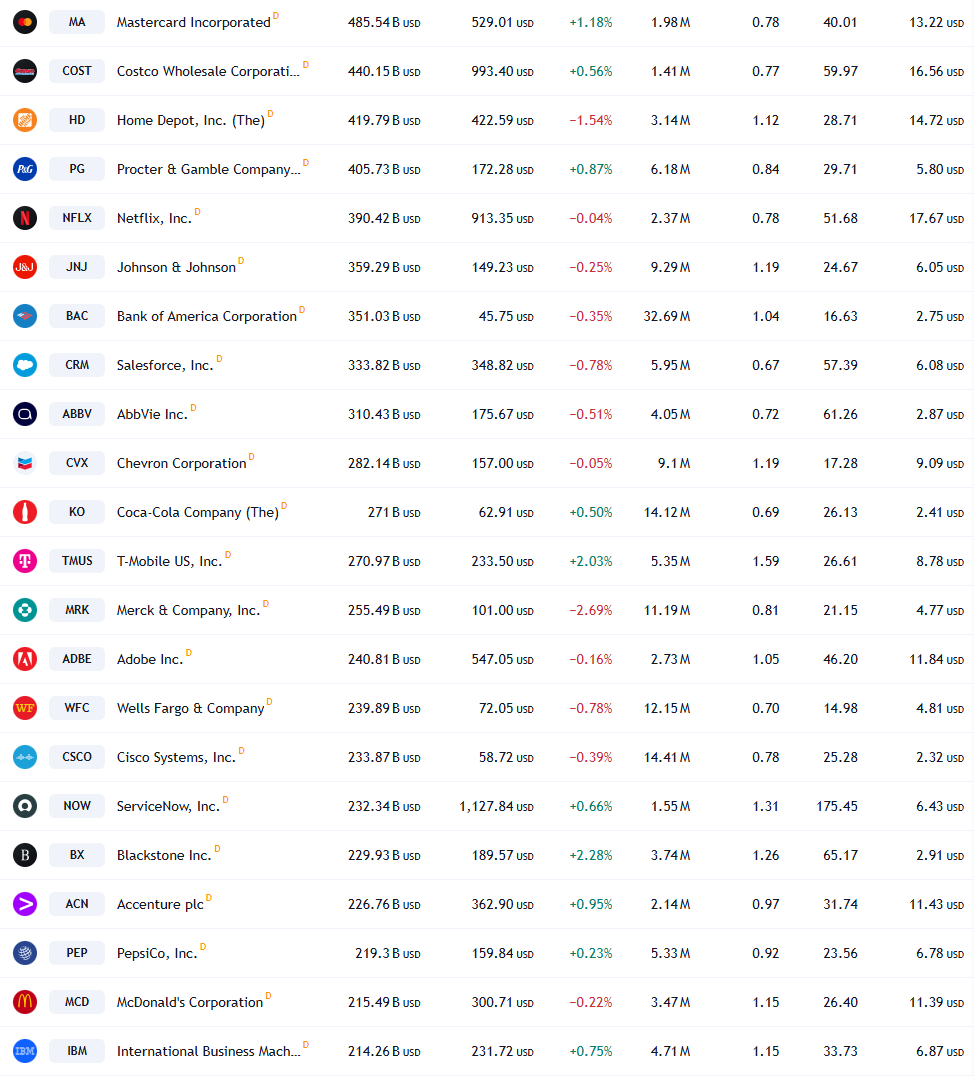Screen dimensions: 974x1076
Task: Click the Chevron logo icon
Action: tap(25, 463)
